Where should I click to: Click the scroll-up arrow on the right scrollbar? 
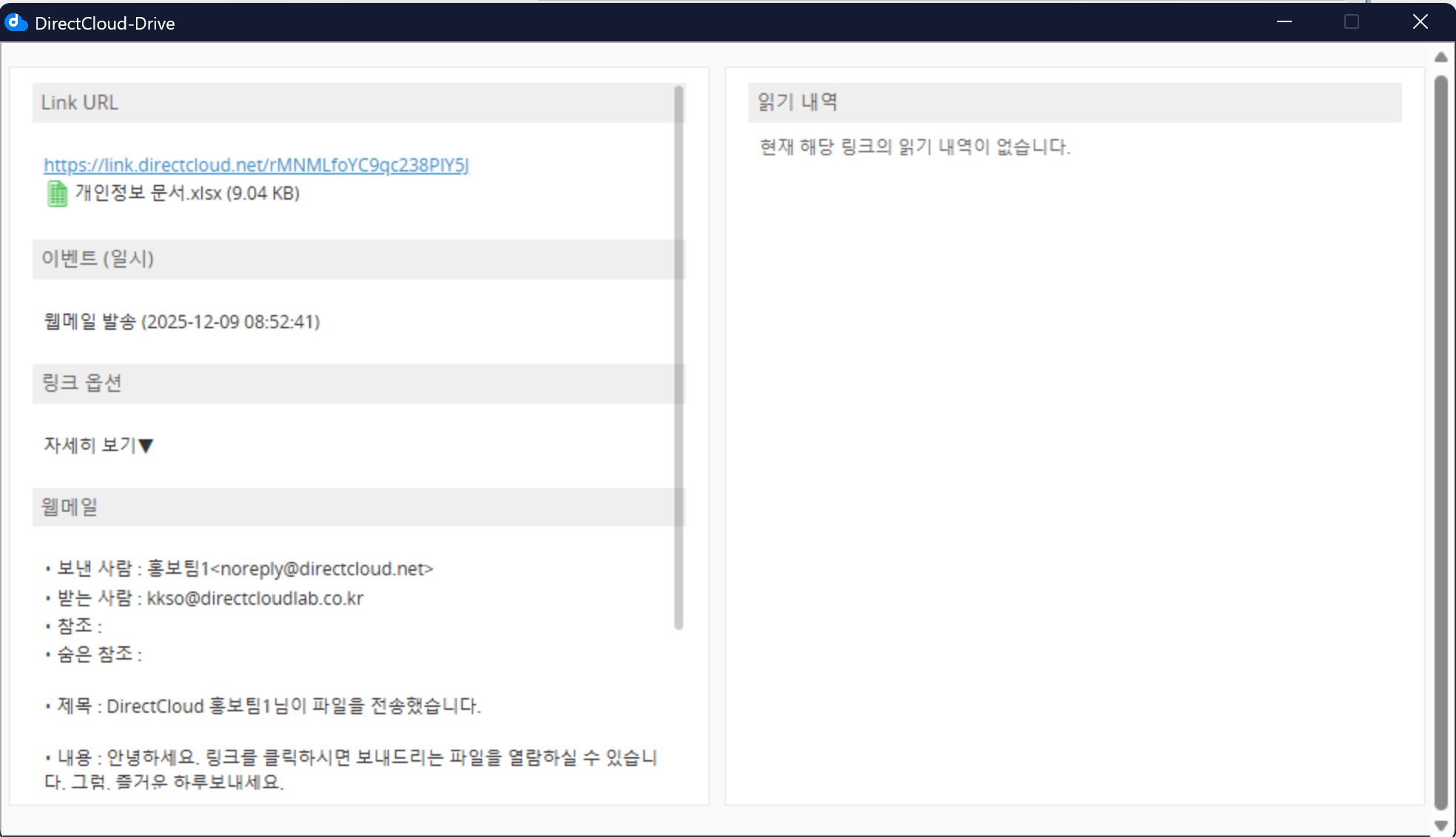[1440, 58]
